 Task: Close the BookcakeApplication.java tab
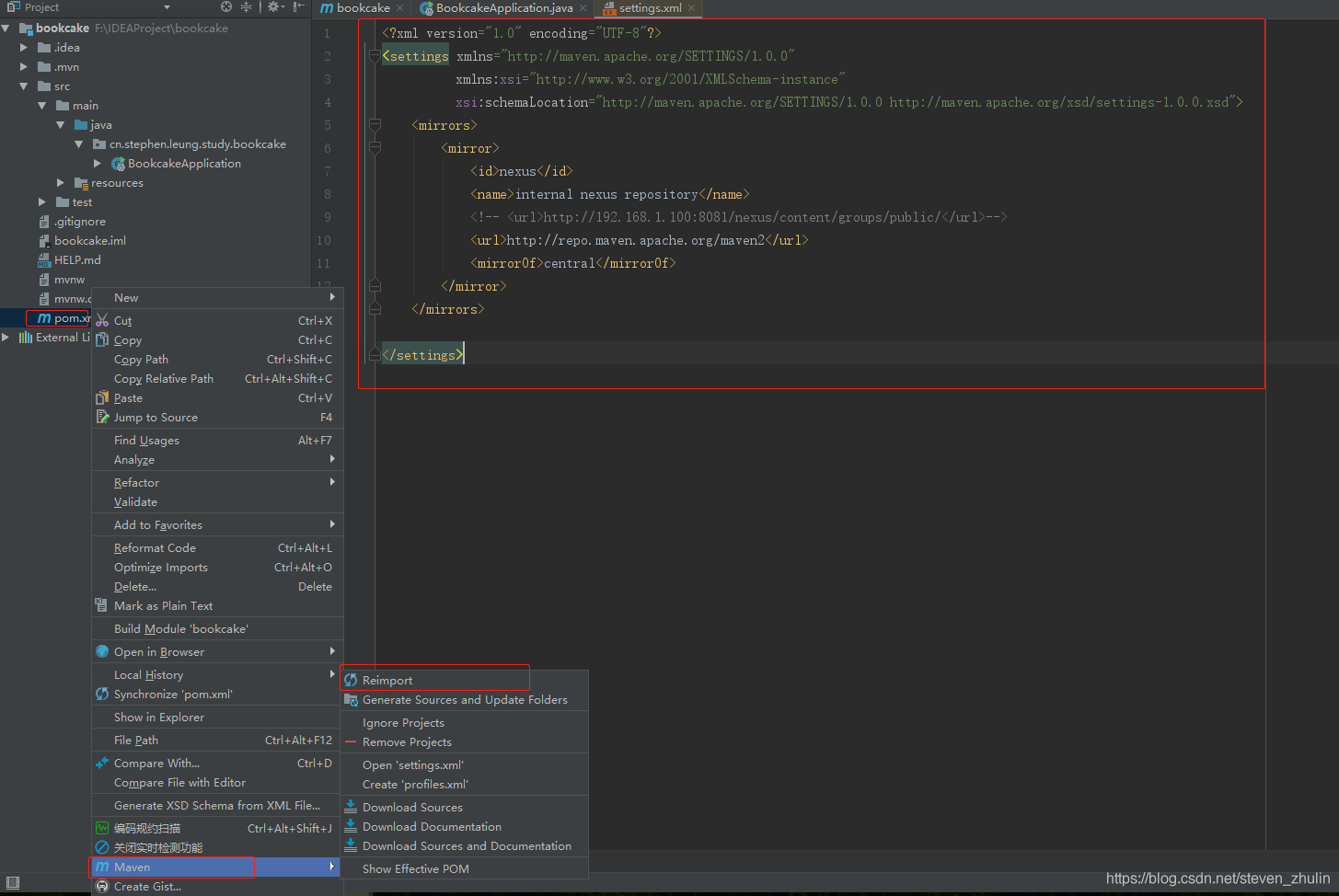(x=583, y=8)
